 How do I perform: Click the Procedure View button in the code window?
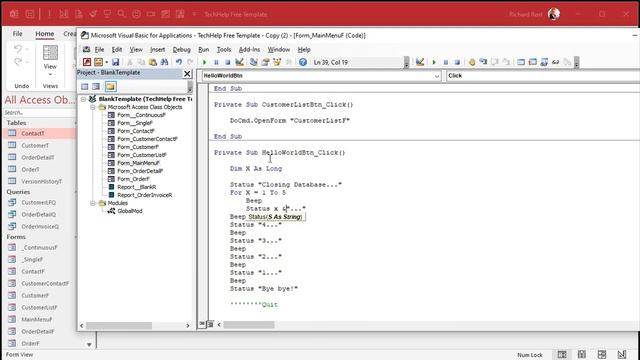(x=202, y=324)
